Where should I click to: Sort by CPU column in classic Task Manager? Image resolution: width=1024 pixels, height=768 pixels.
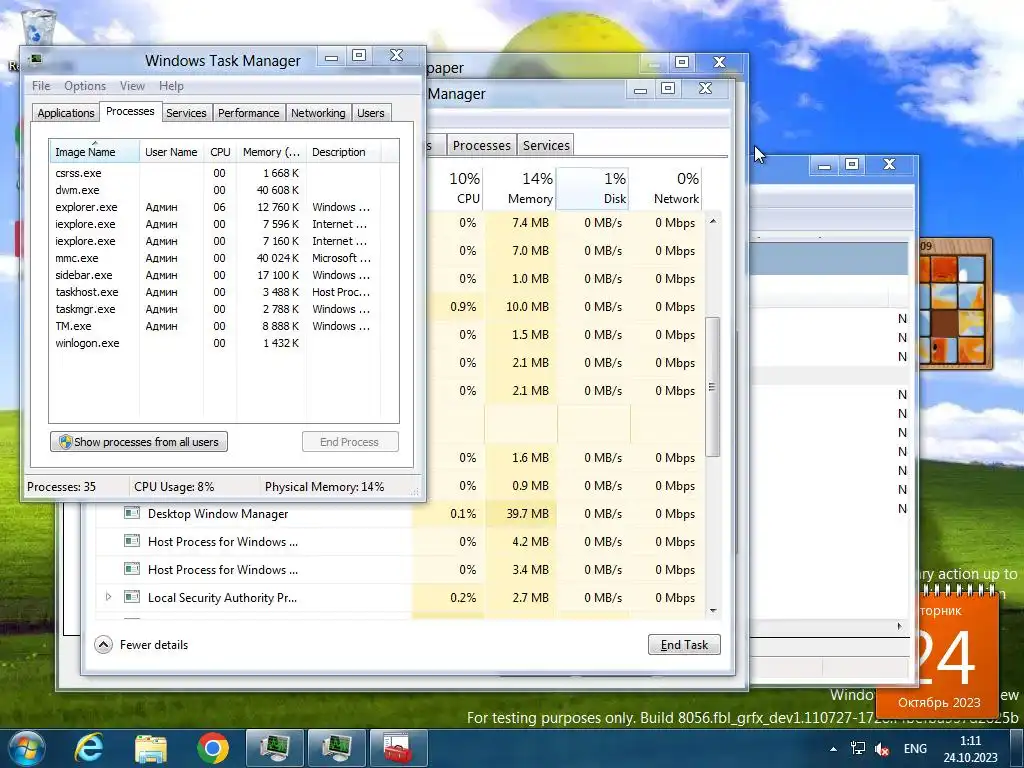coord(220,152)
